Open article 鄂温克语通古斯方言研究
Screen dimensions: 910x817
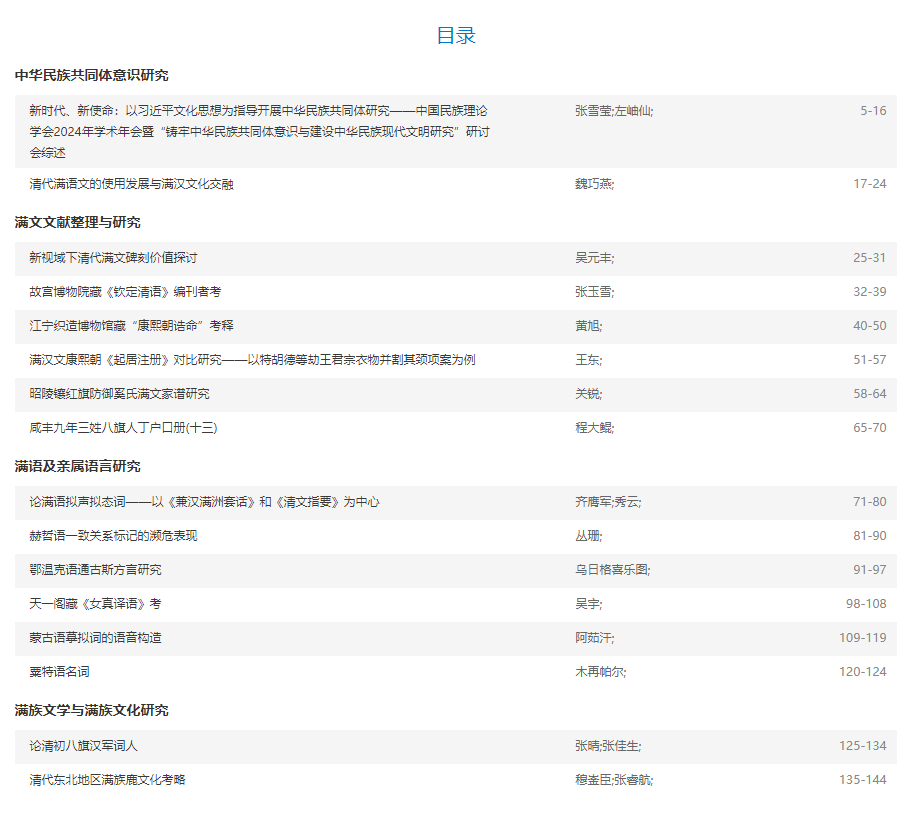(95, 570)
